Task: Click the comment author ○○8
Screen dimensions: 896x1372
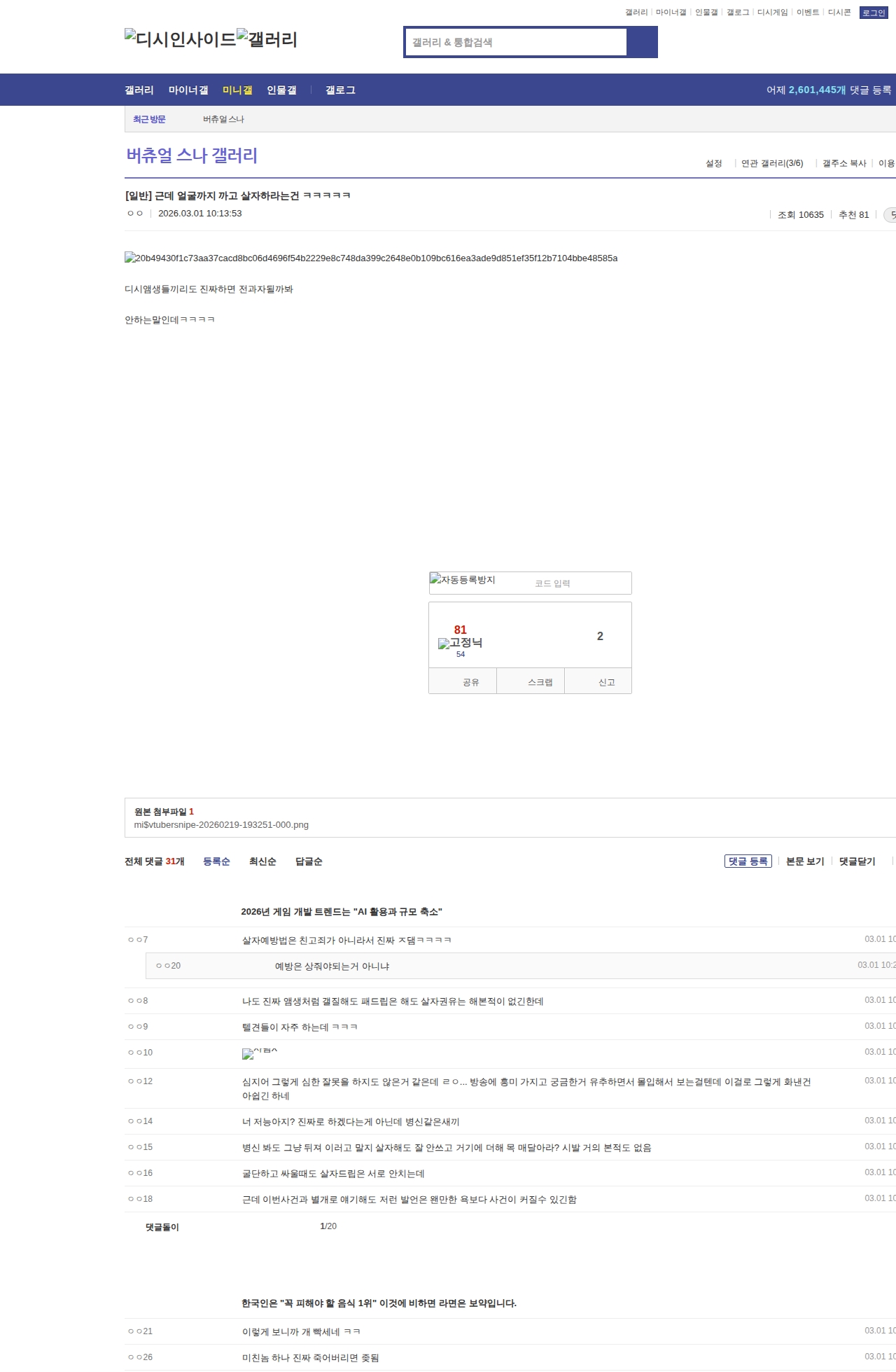Action: (138, 1001)
